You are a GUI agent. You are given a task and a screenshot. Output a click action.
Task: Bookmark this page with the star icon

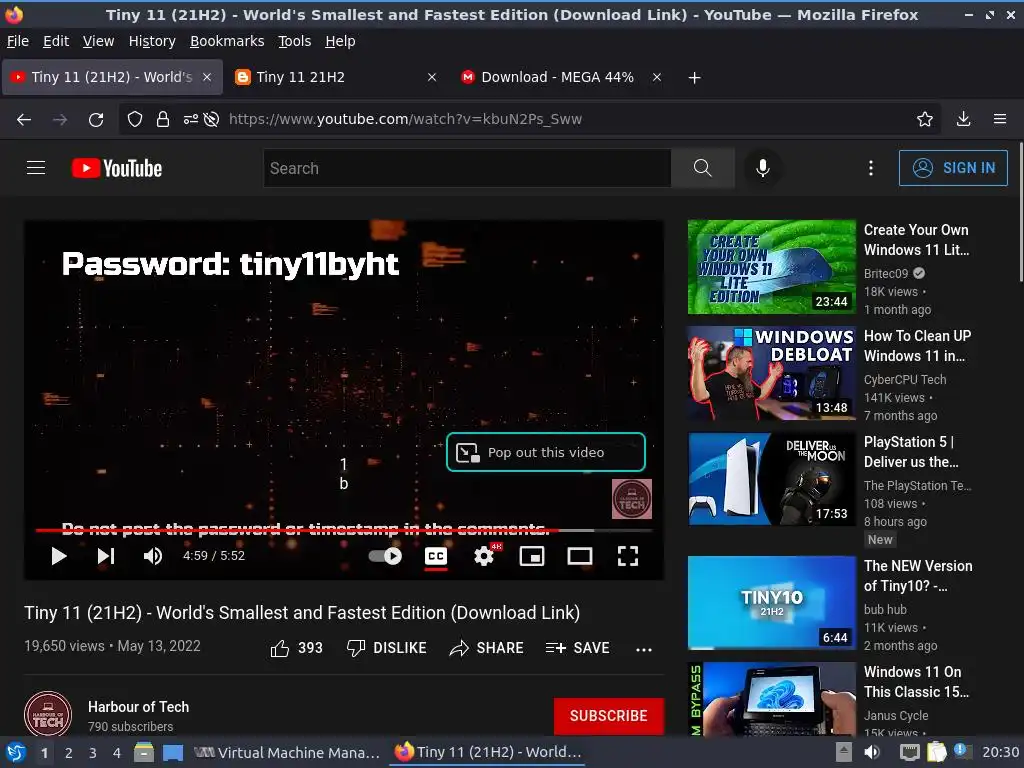(924, 119)
